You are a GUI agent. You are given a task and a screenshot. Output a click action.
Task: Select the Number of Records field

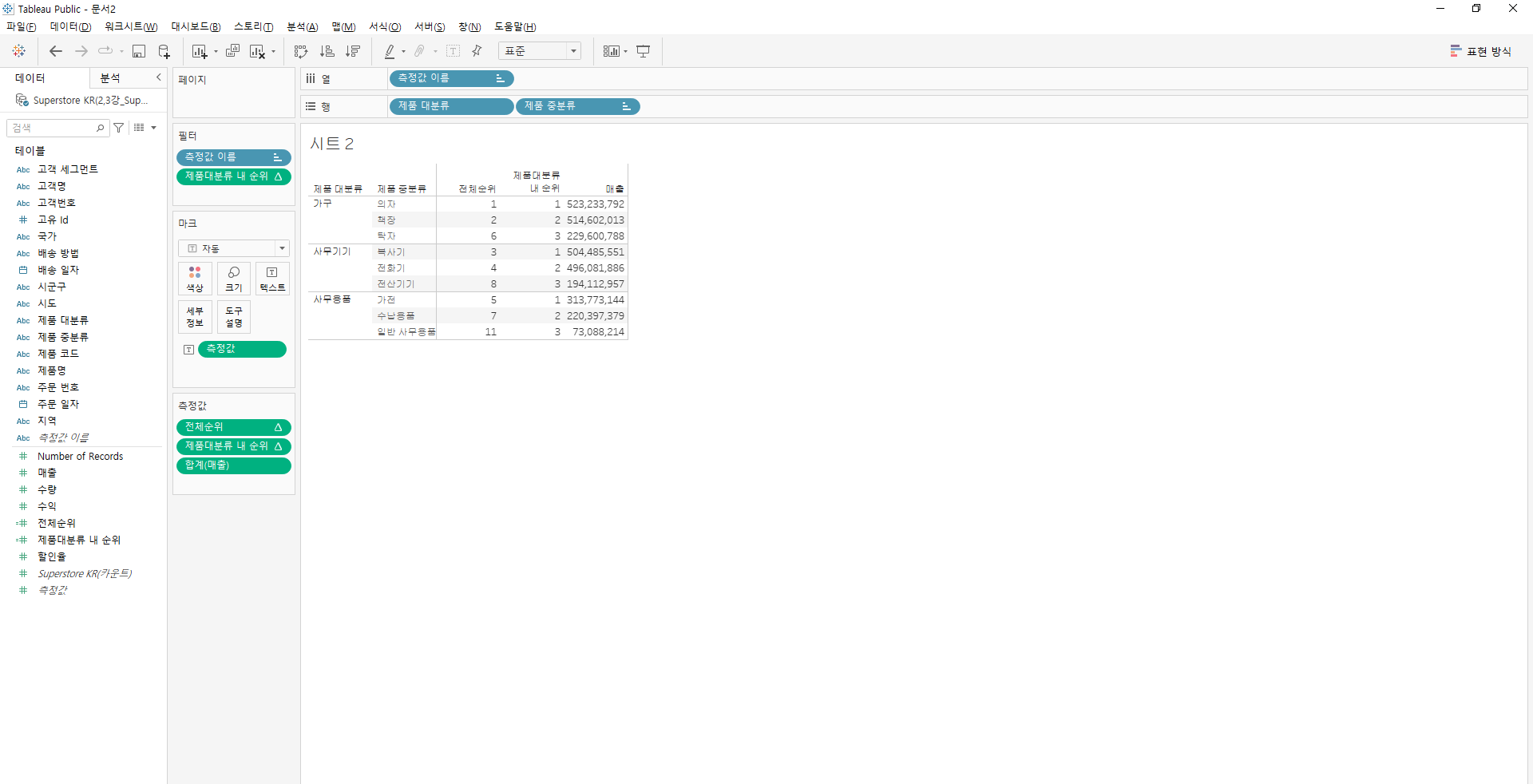click(80, 457)
